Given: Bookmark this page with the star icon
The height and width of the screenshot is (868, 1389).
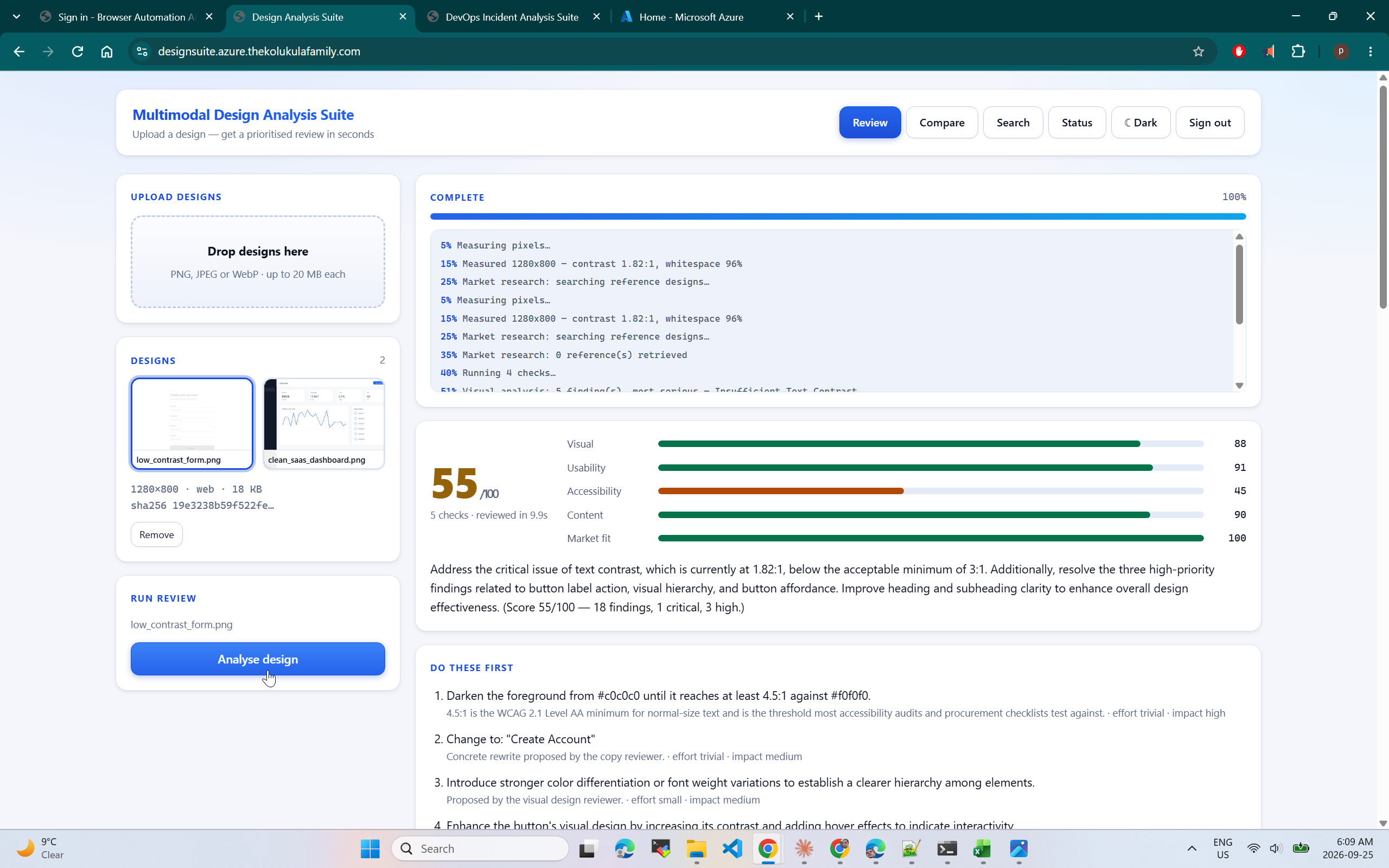Looking at the screenshot, I should coord(1198,52).
